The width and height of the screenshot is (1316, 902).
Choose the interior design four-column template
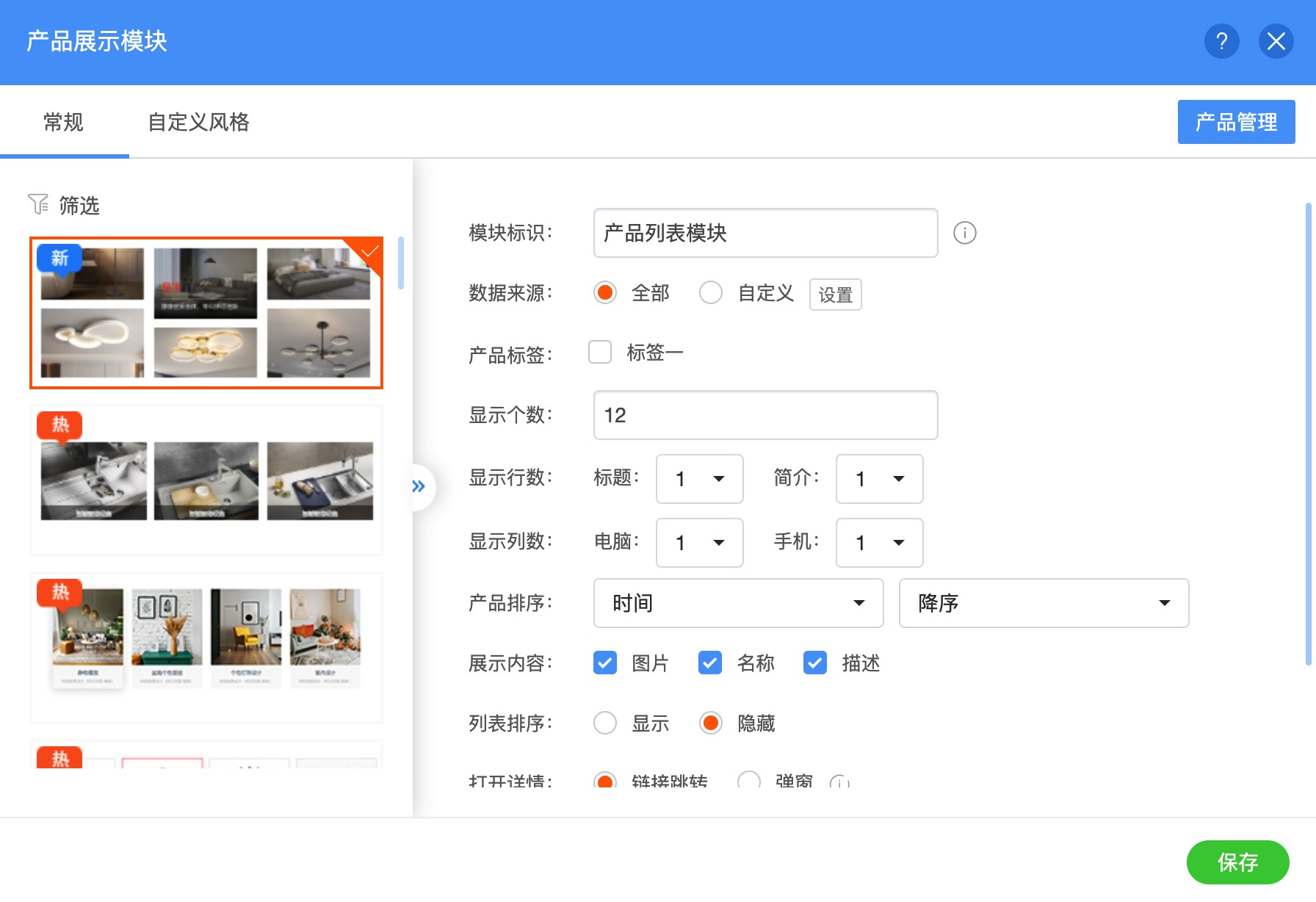click(206, 648)
